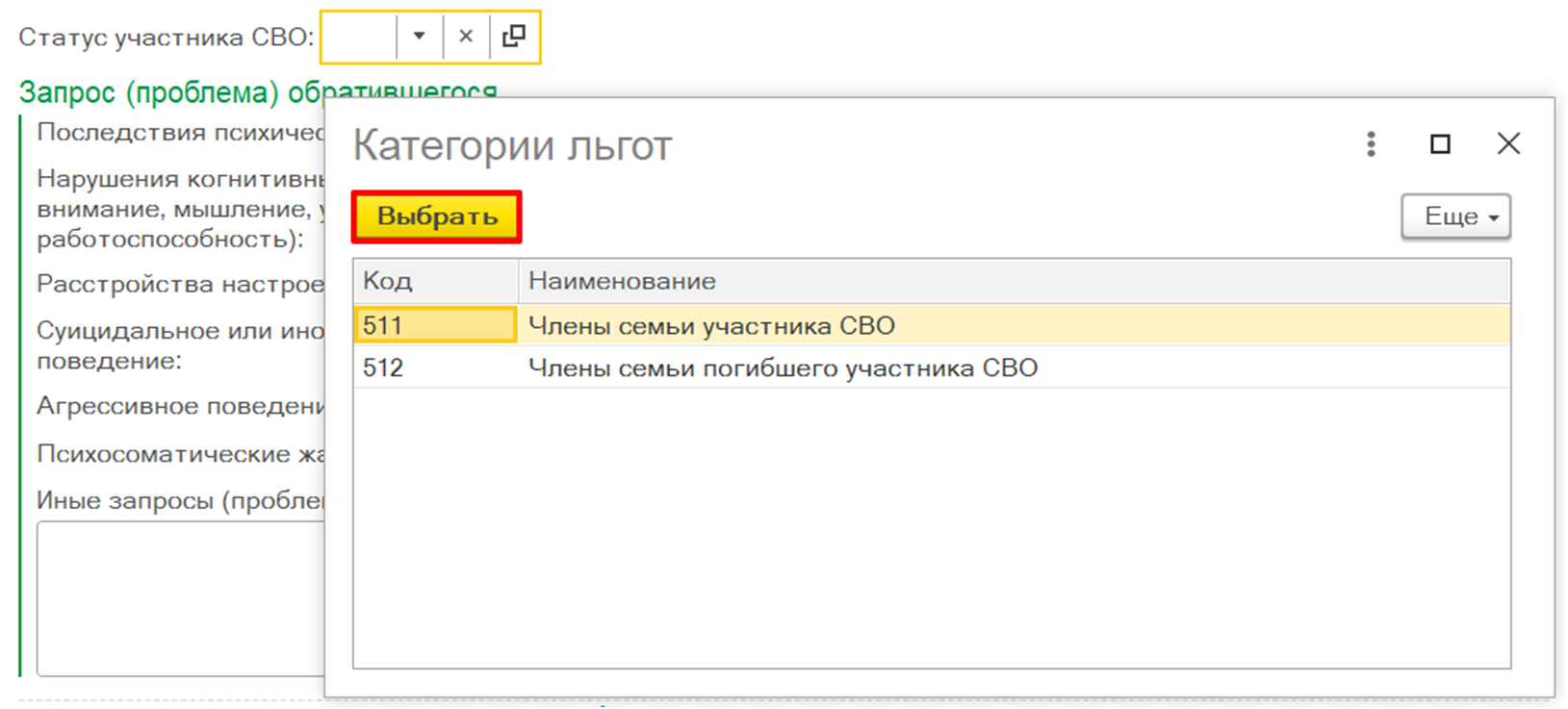Open the three-dot menu in Категории льгот
Viewport: 1568px width, 709px height.
pyautogui.click(x=1371, y=144)
